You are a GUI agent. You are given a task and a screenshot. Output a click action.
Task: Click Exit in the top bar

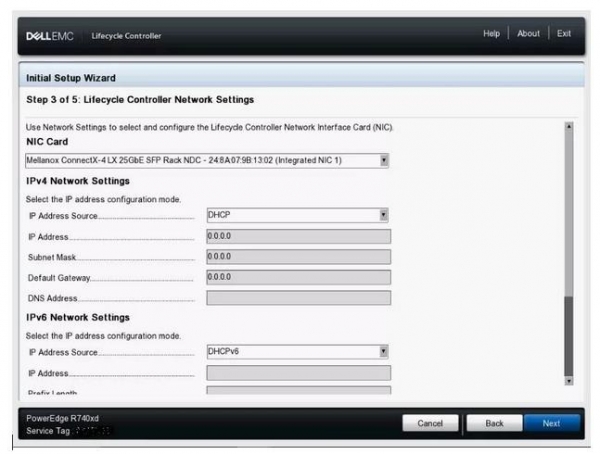click(x=564, y=34)
